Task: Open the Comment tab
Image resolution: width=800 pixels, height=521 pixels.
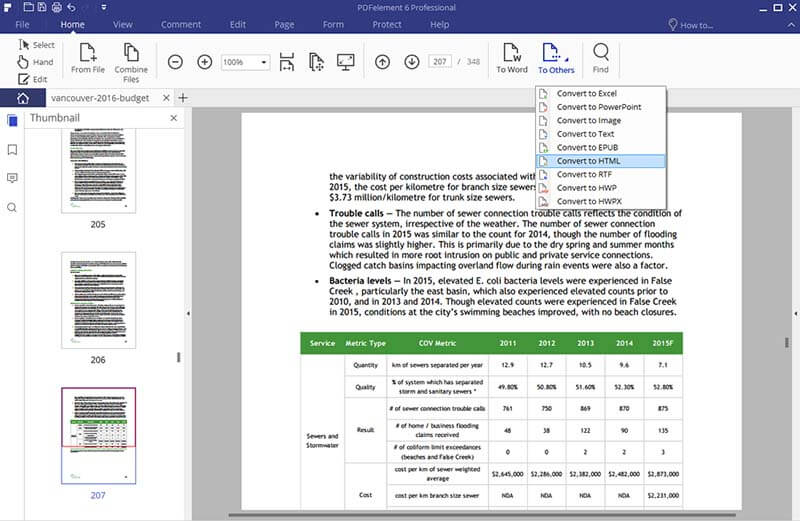Action: click(x=181, y=24)
